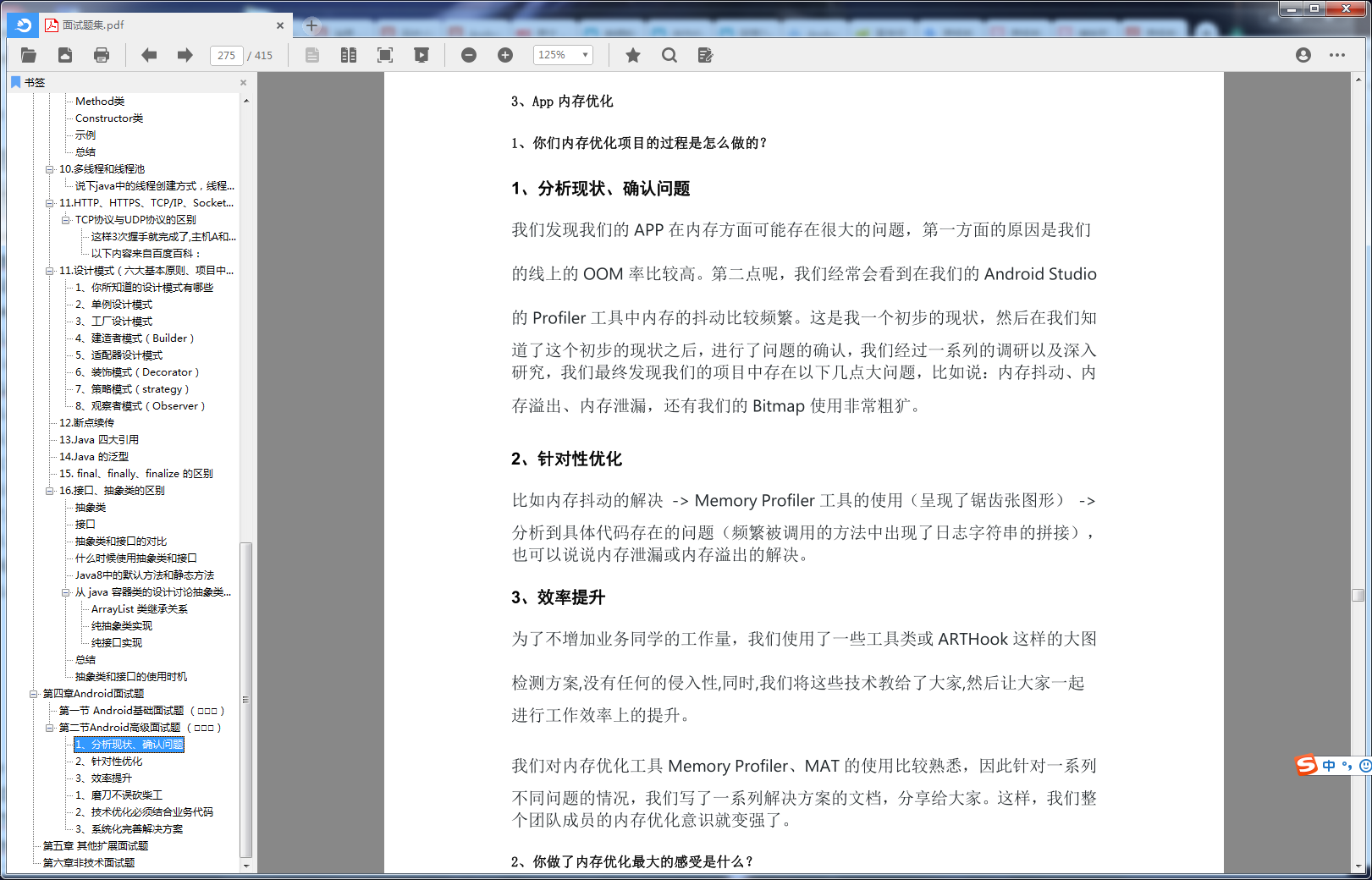Open more options ellipsis menu

click(1337, 55)
